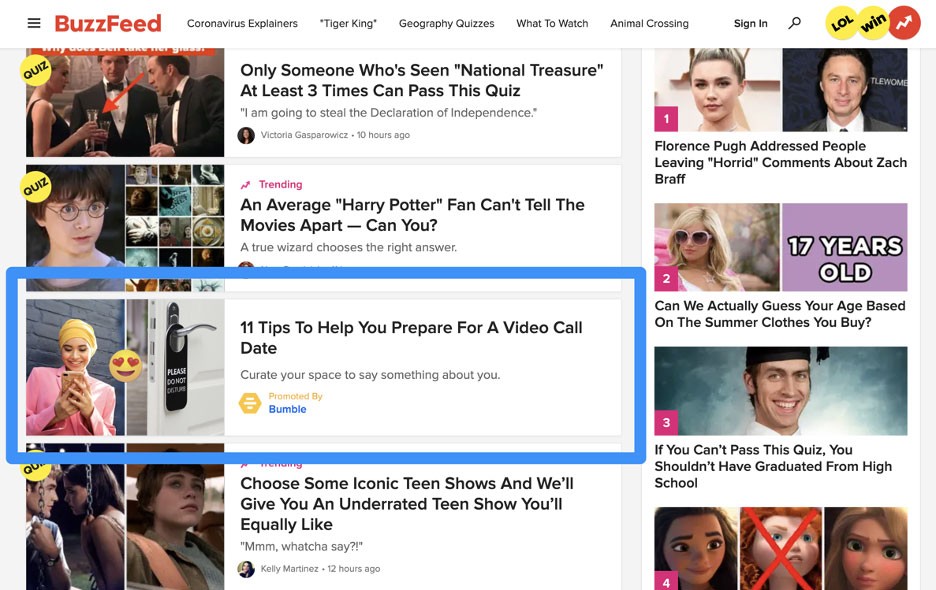Open "Tiger King" nav item

tap(348, 23)
